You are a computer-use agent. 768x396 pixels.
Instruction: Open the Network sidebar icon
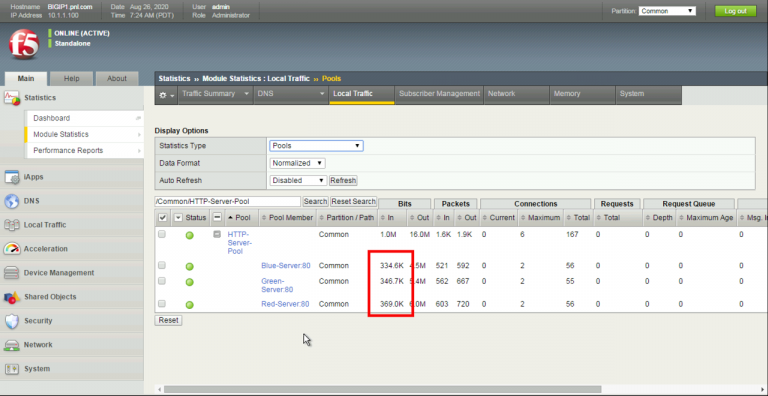click(x=12, y=345)
